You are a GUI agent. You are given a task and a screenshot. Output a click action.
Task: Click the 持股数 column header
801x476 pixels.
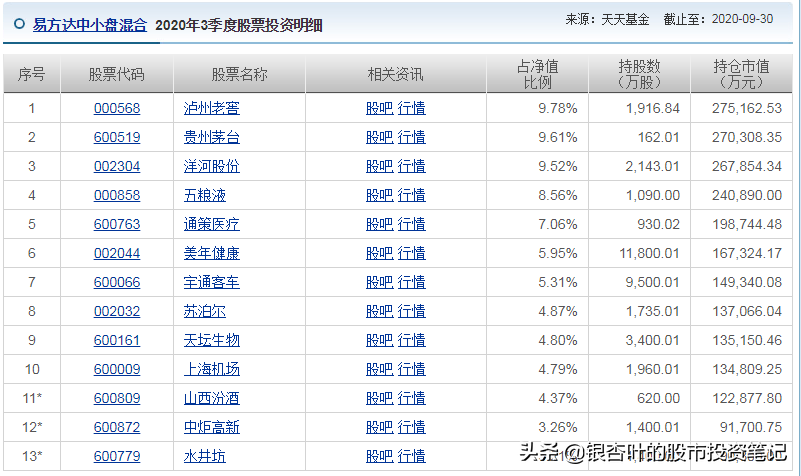click(640, 74)
